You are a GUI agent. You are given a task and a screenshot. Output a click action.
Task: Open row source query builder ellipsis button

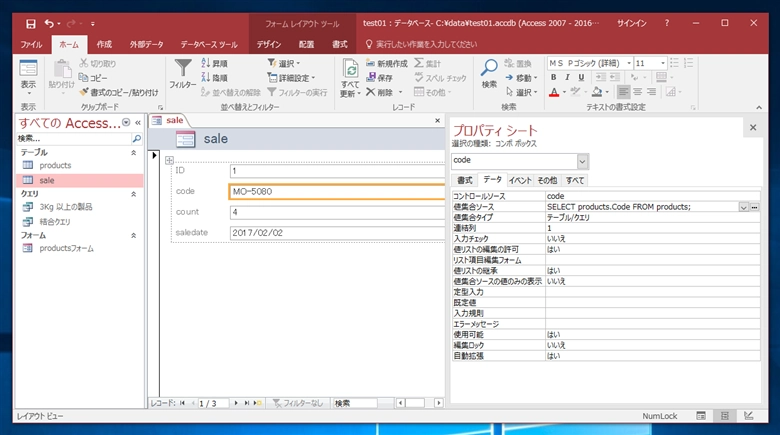(755, 207)
